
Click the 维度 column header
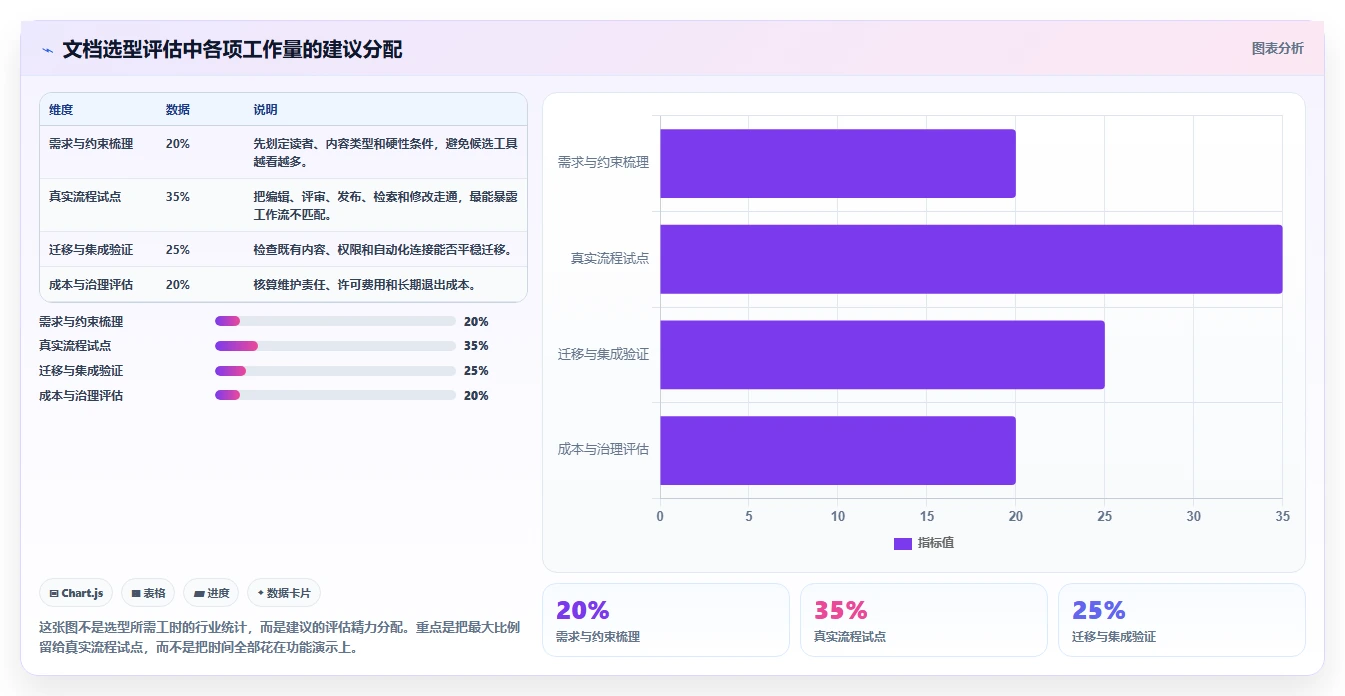[x=61, y=110]
